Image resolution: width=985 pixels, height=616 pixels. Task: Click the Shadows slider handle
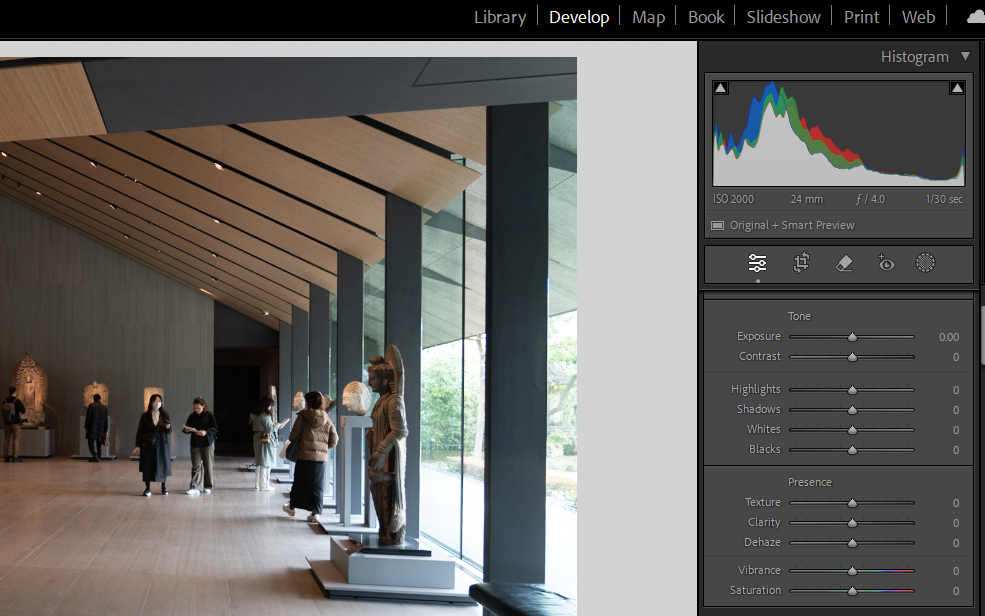852,410
